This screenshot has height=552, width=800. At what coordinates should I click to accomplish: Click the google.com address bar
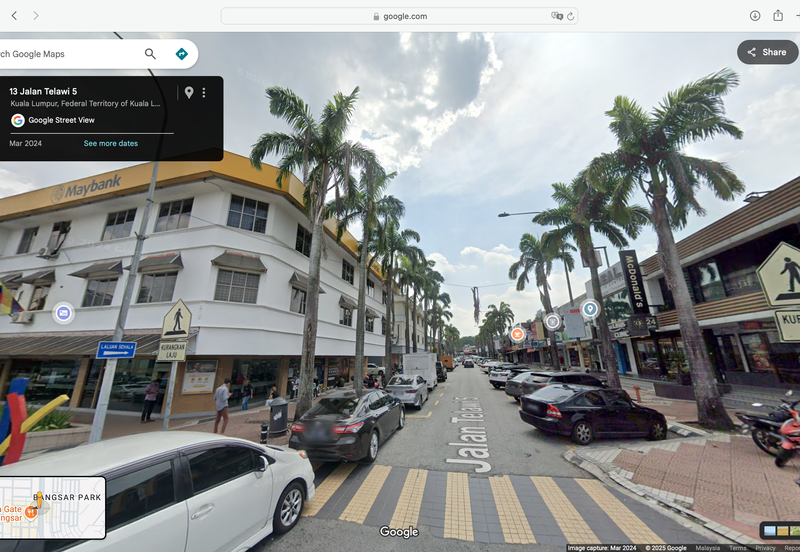click(x=399, y=16)
